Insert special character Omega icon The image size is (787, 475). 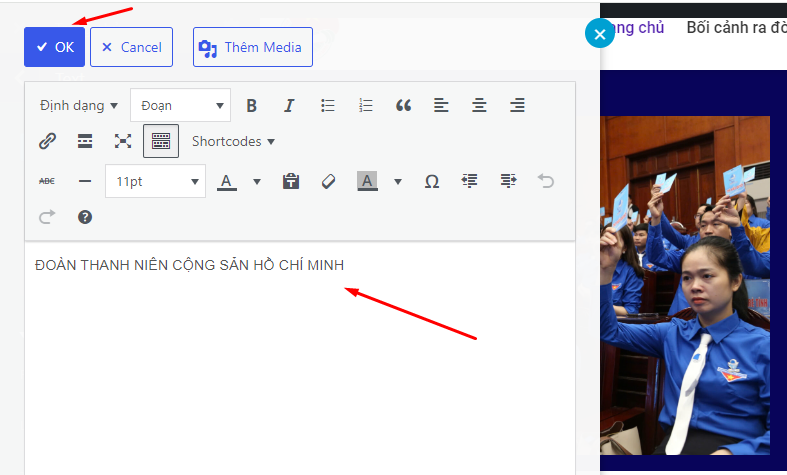pos(432,181)
